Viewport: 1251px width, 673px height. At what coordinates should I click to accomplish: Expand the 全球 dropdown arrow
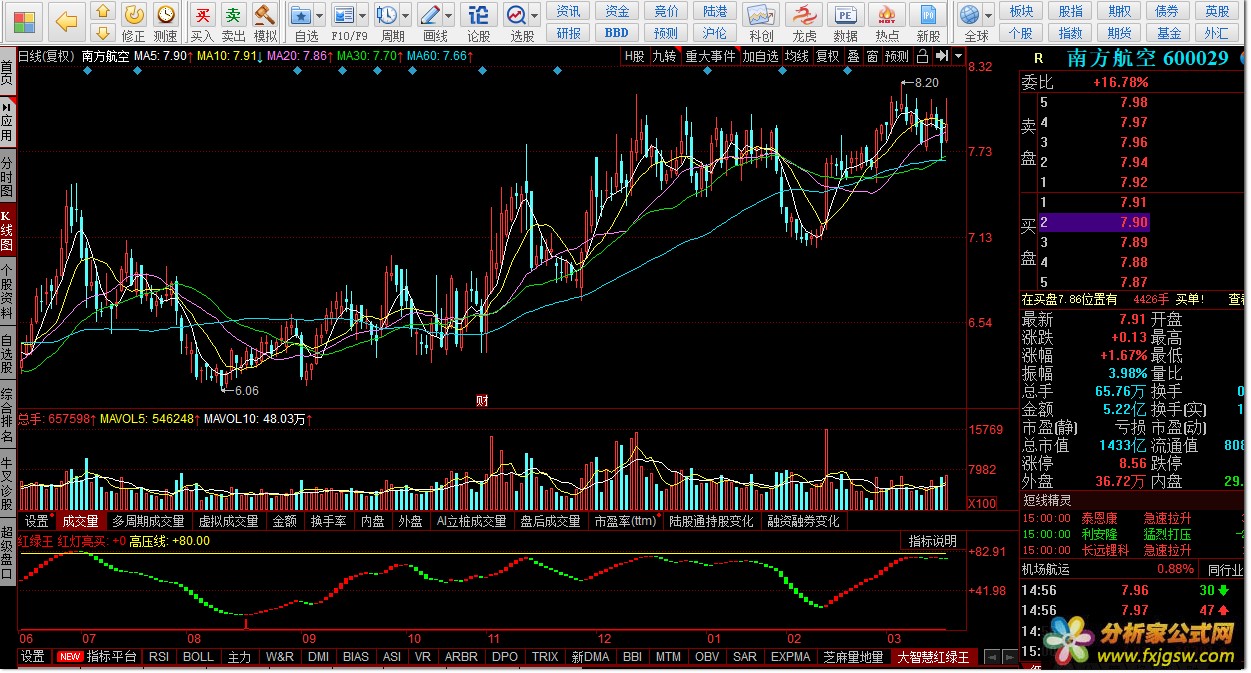coord(989,17)
